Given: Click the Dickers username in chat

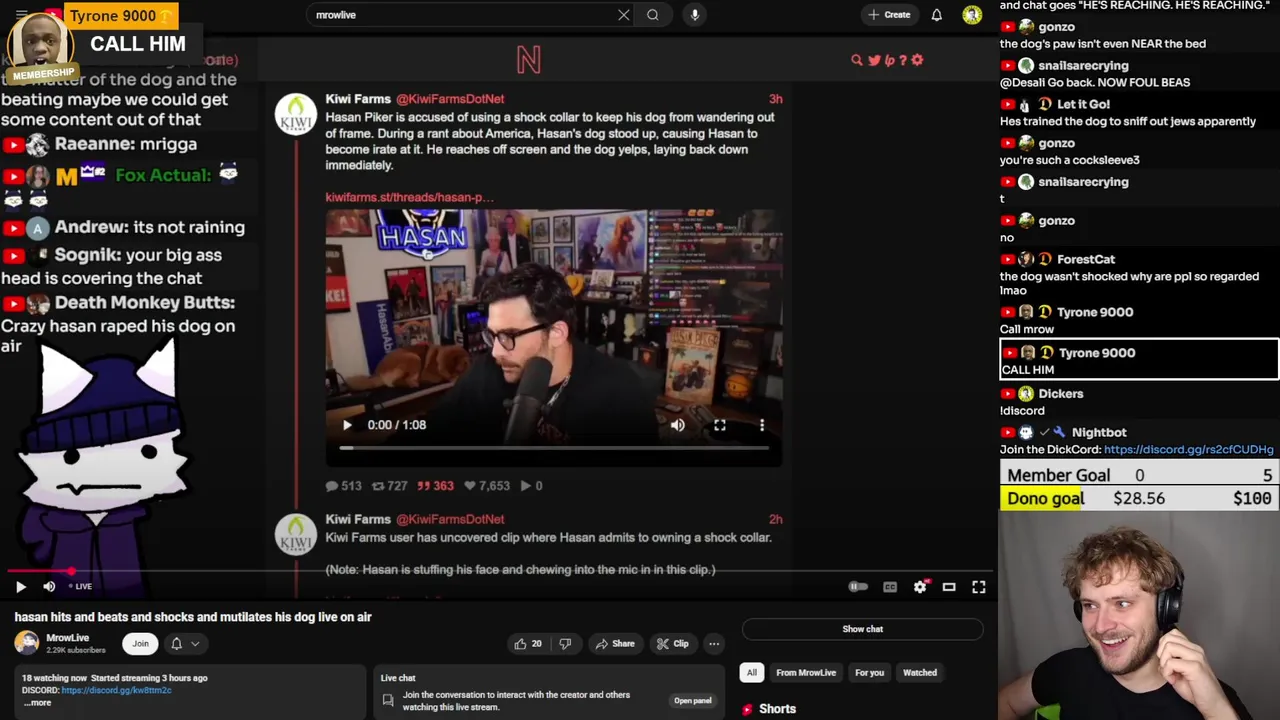Looking at the screenshot, I should click(1061, 394).
